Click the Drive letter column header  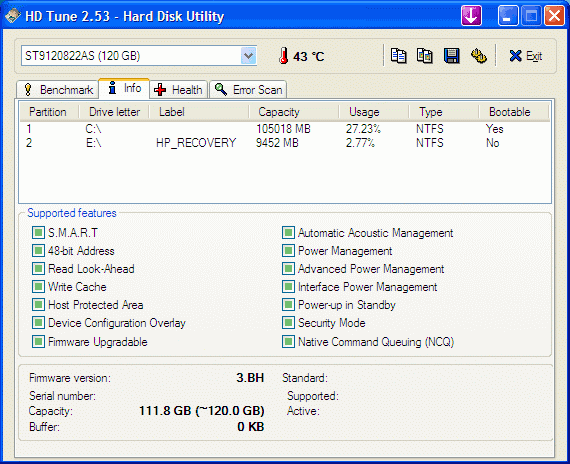(x=114, y=112)
